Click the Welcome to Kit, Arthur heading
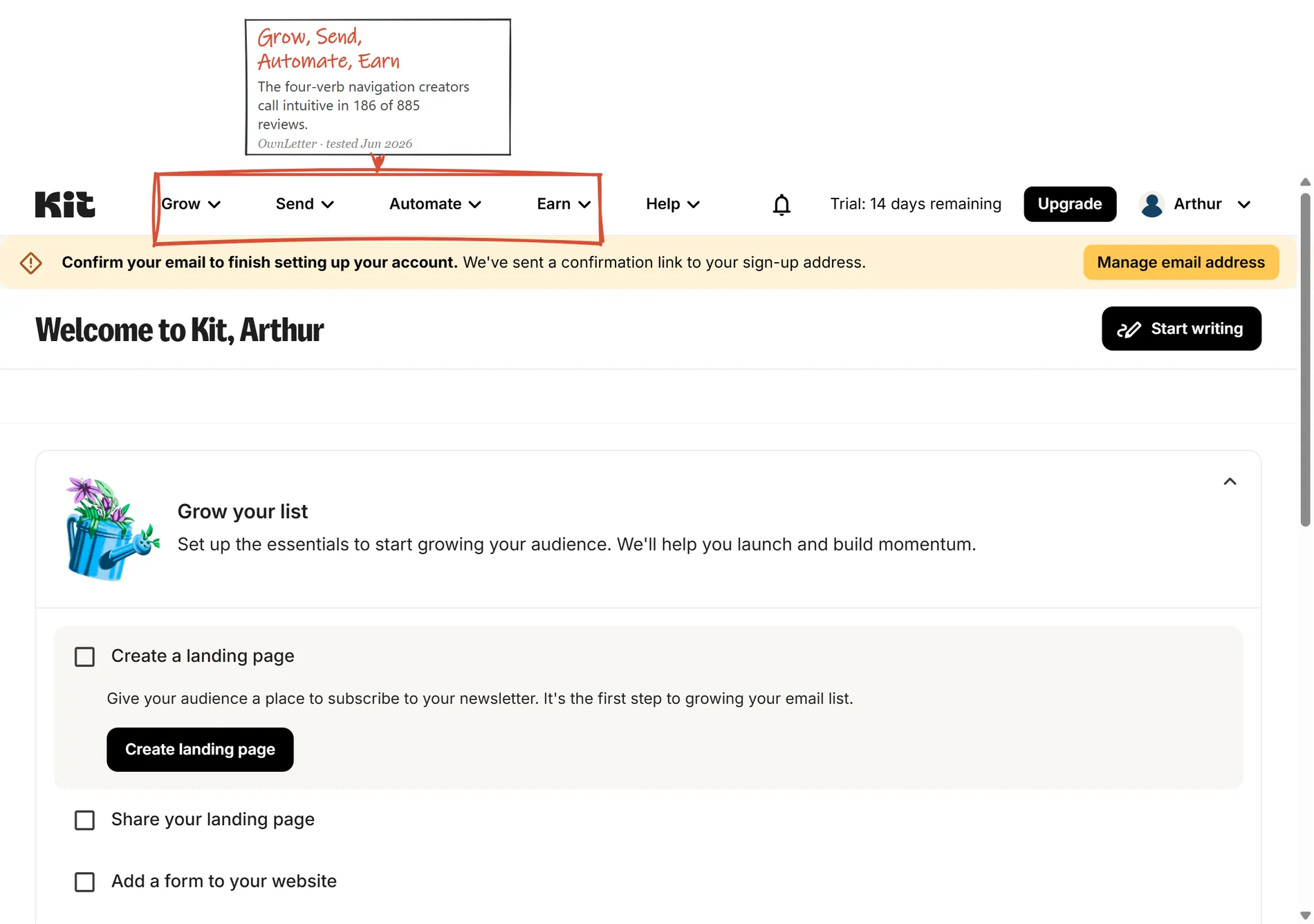The width and height of the screenshot is (1314, 924). point(179,330)
